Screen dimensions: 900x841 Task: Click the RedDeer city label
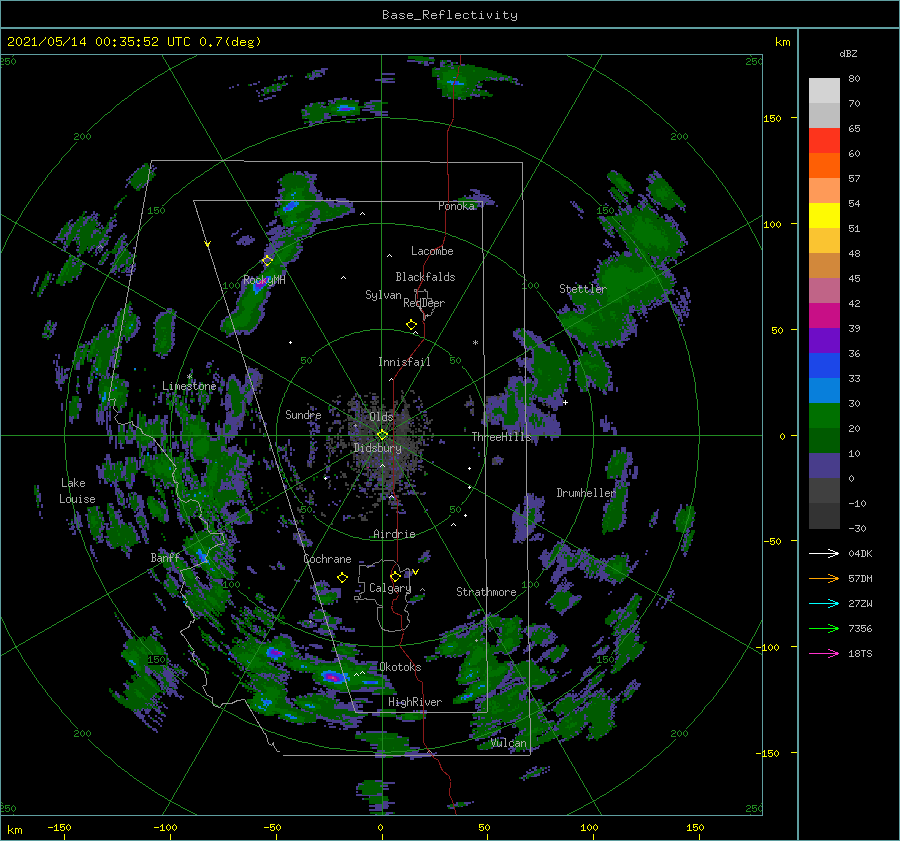click(x=424, y=303)
